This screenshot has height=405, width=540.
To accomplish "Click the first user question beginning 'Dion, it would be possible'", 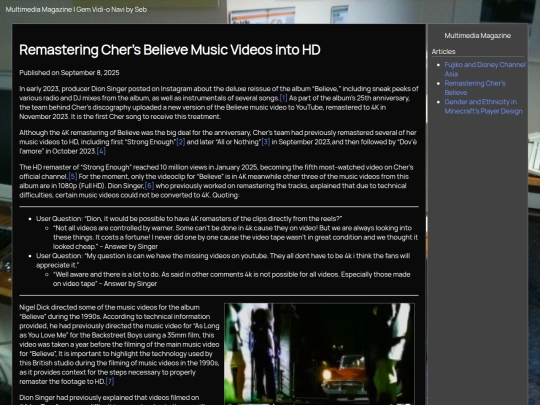I will (189, 219).
